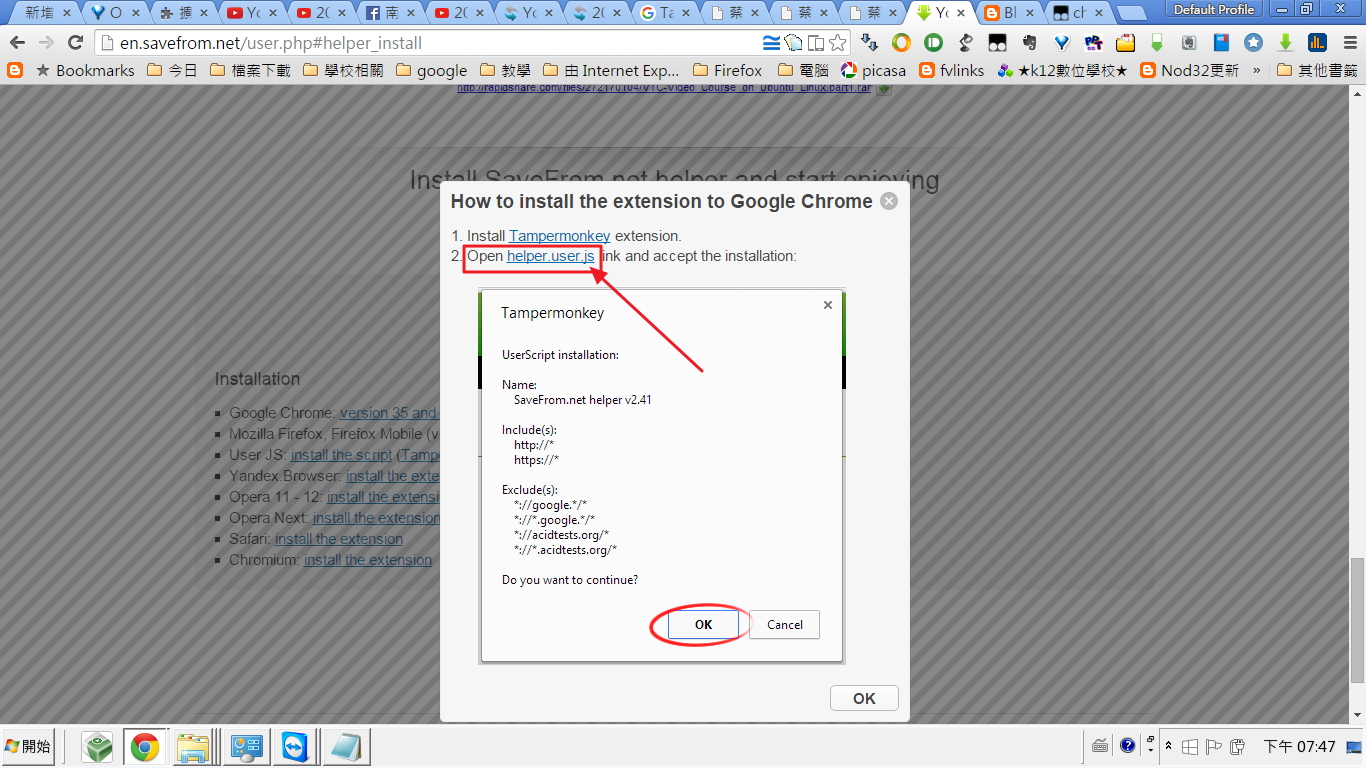Click the dialog's bottom OK button
Image resolution: width=1366 pixels, height=768 pixels.
click(864, 698)
